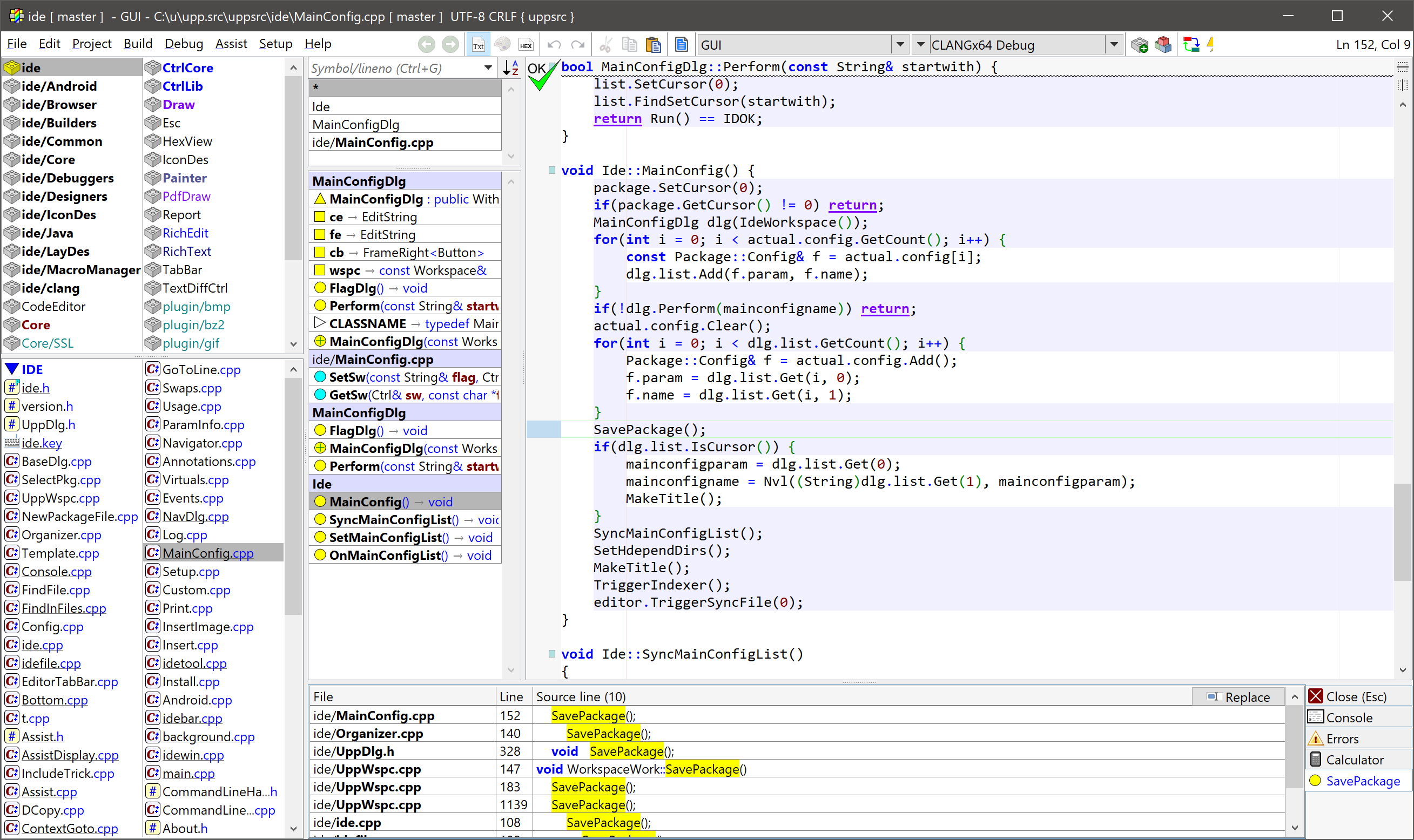Screen dimensions: 1414x840
Task: Open the GUI main configuration dropdown
Action: tap(900, 45)
